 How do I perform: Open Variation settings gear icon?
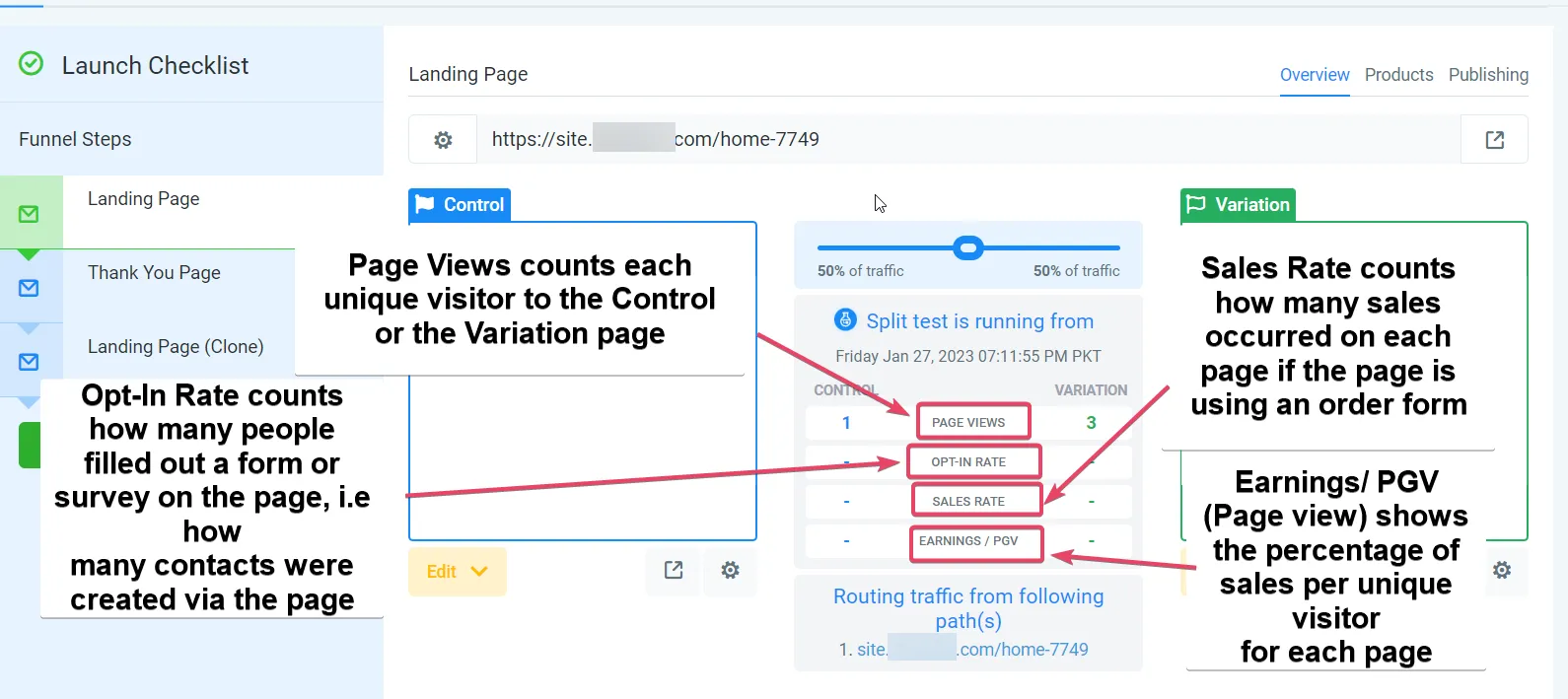(x=1502, y=570)
